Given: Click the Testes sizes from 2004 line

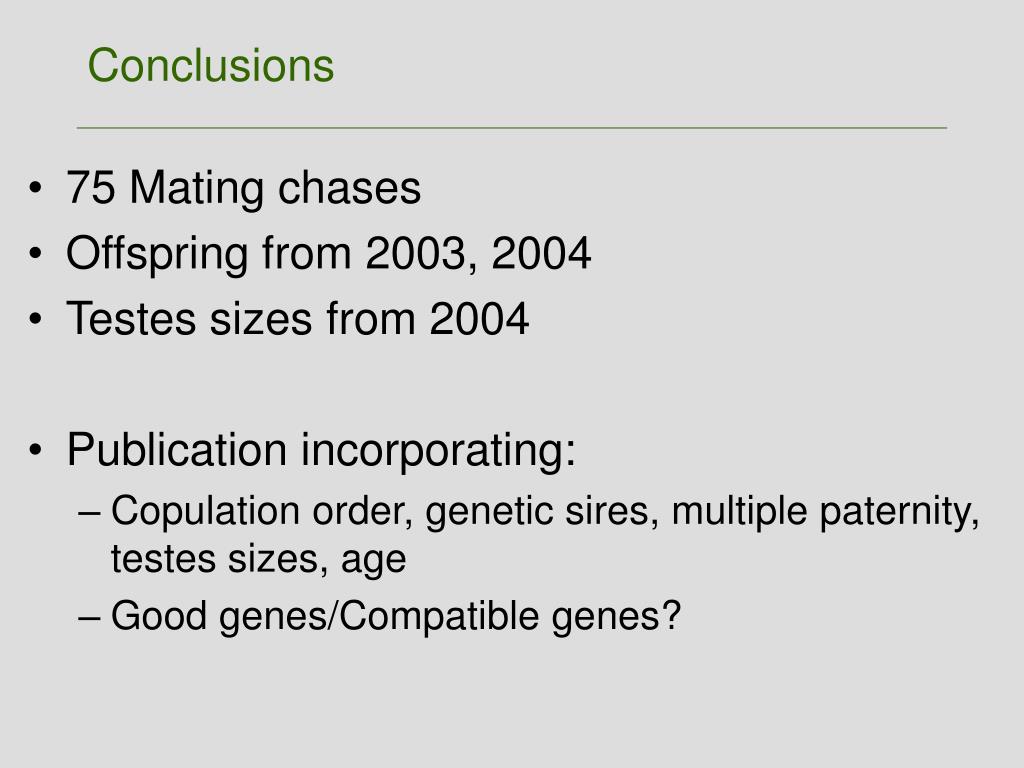Looking at the screenshot, I should pos(297,319).
